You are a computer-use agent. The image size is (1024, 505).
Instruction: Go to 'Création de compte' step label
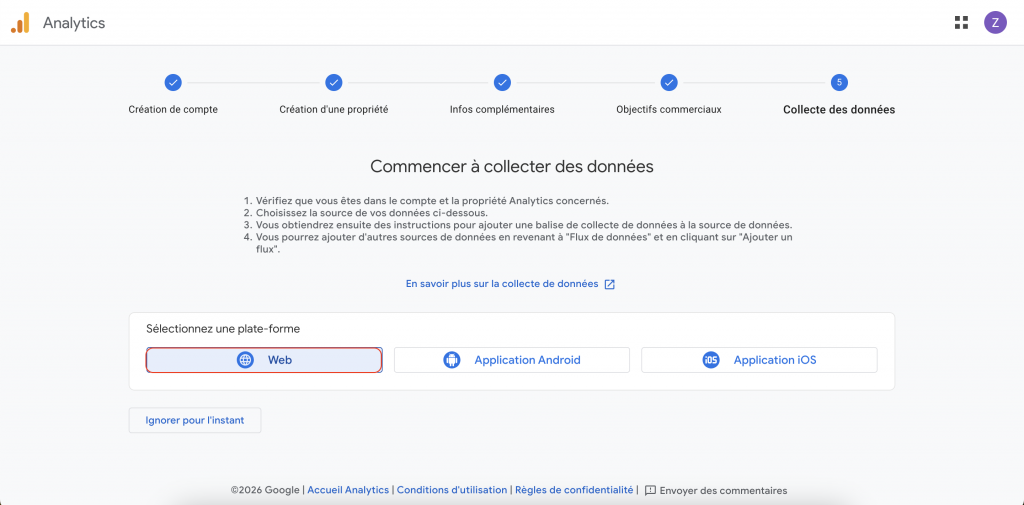point(173,110)
